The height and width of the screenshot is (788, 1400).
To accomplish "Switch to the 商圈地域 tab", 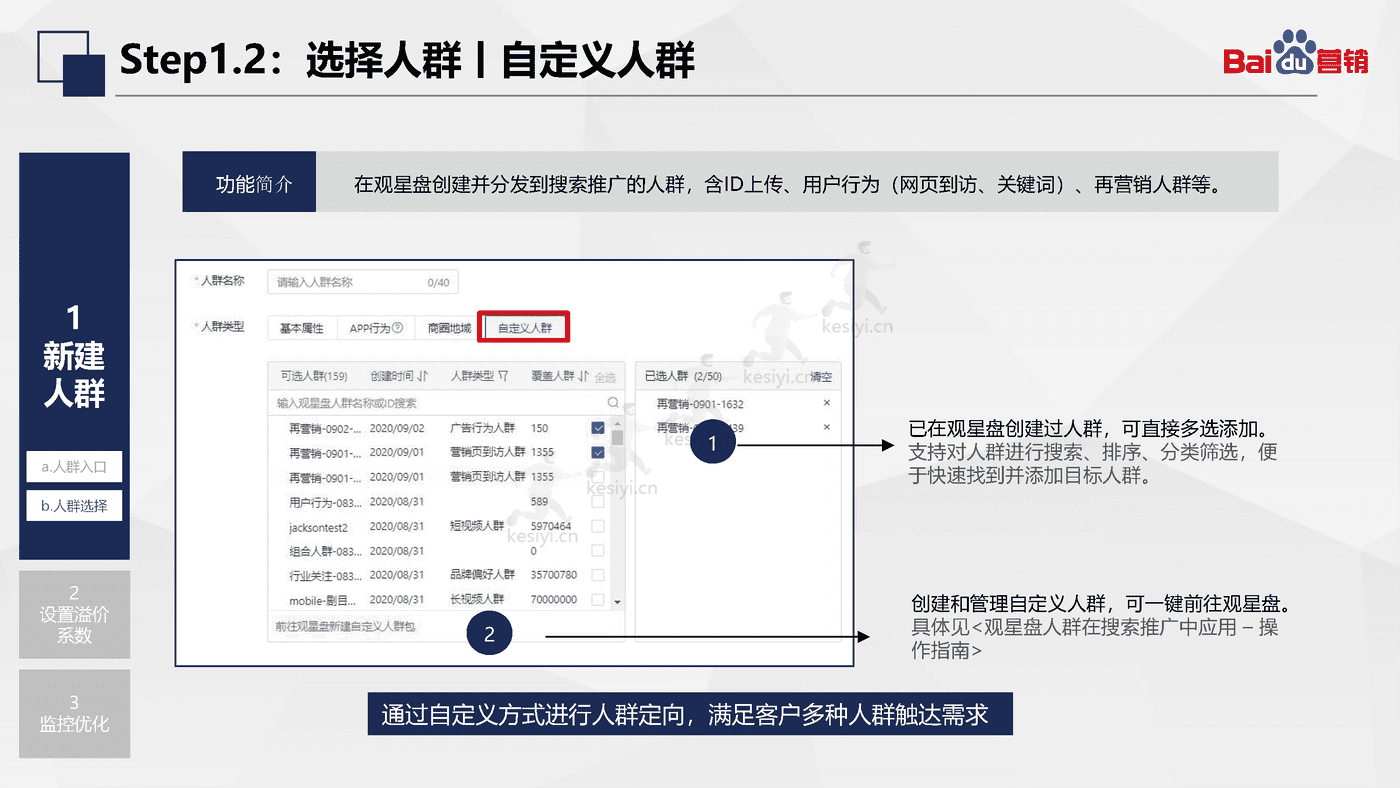I will [x=449, y=328].
